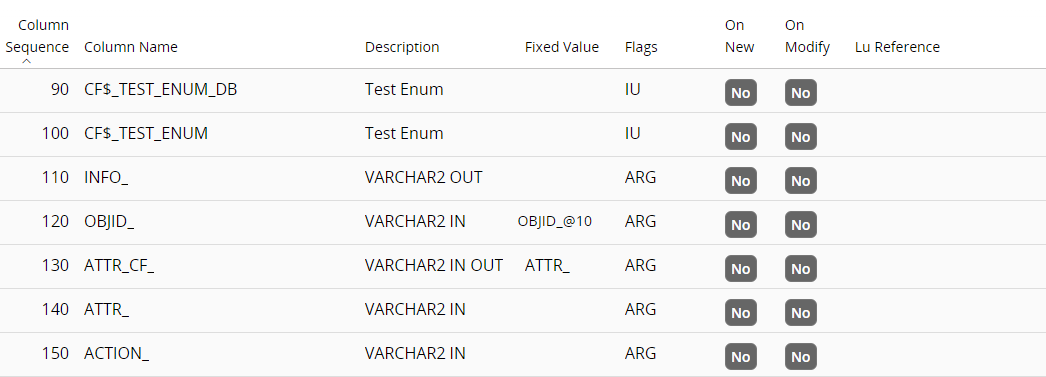The height and width of the screenshot is (377, 1046).
Task: Select the CF$_TEST_ENUM_DB column name cell
Action: click(x=161, y=89)
